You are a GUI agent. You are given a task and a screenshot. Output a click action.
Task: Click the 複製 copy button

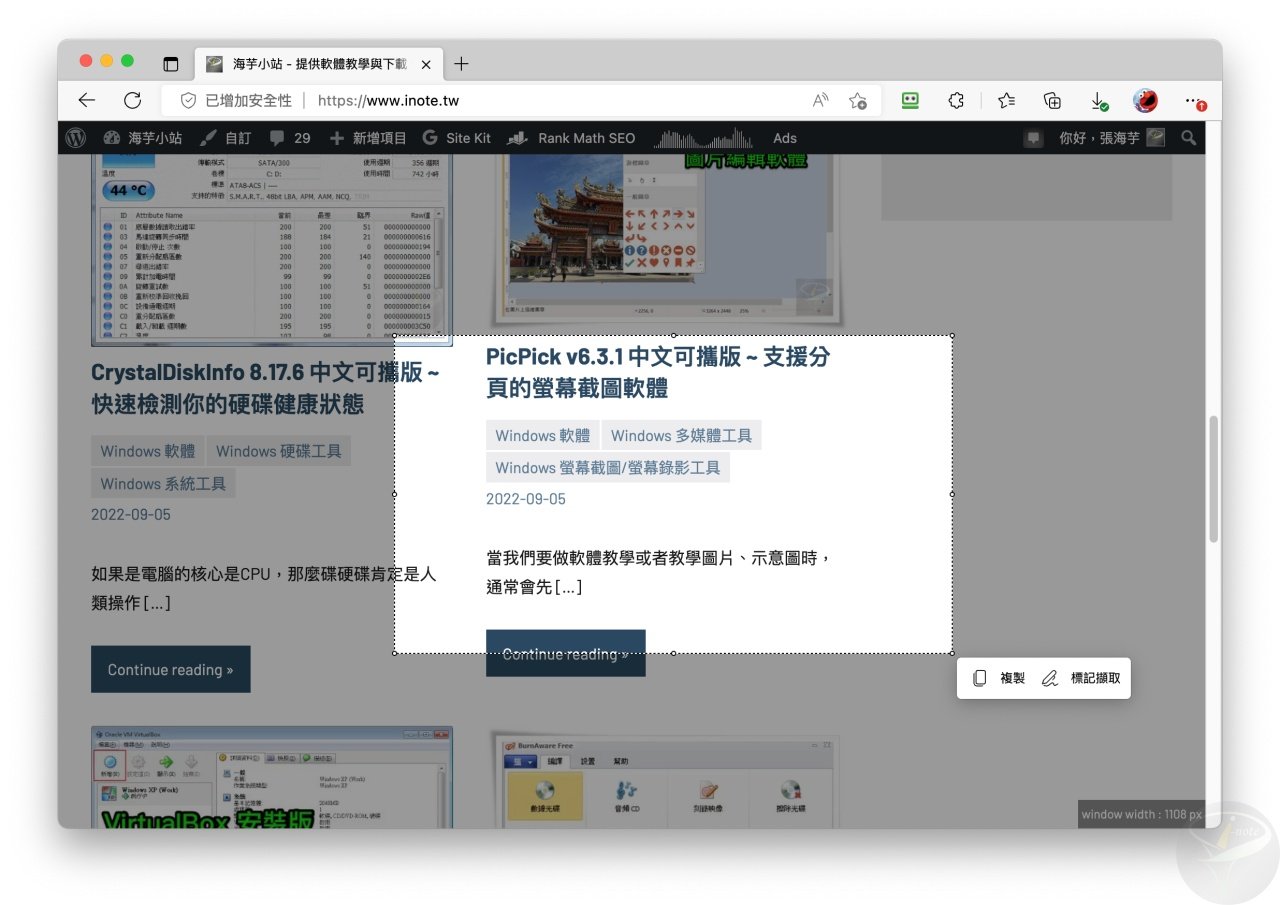[998, 678]
